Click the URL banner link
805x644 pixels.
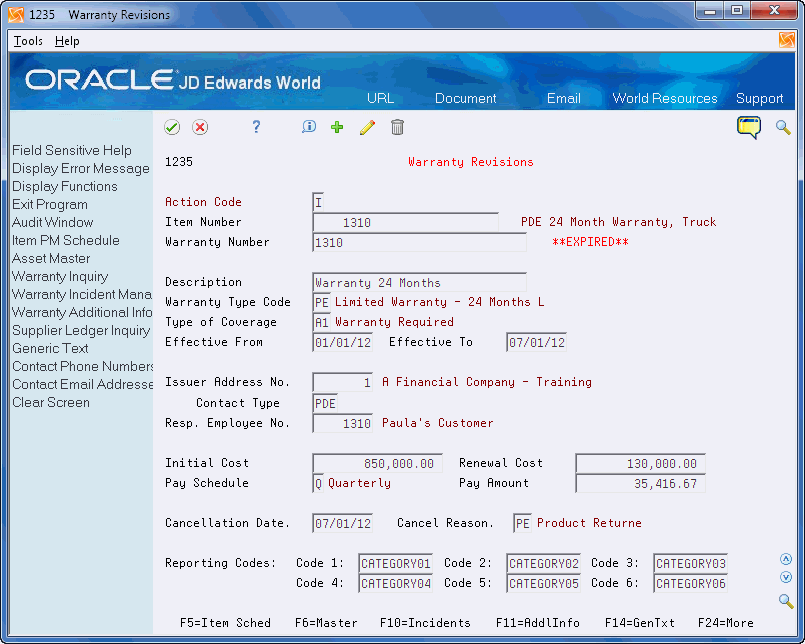click(380, 98)
